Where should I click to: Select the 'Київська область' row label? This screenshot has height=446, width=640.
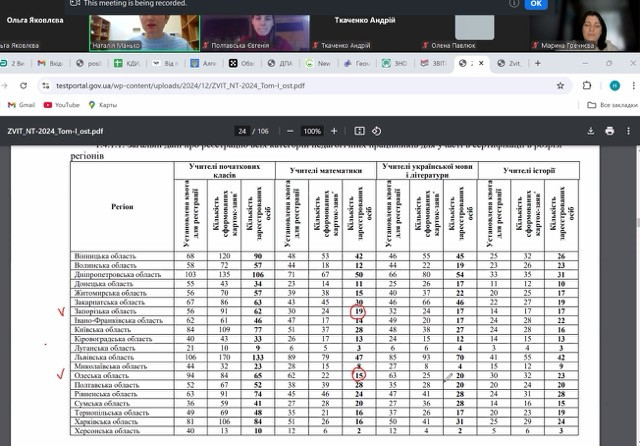[102, 330]
